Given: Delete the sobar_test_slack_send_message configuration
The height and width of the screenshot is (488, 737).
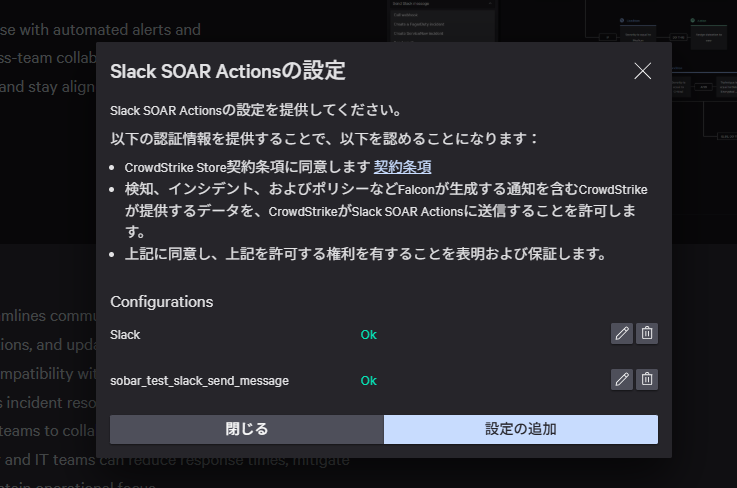Looking at the screenshot, I should 647,379.
